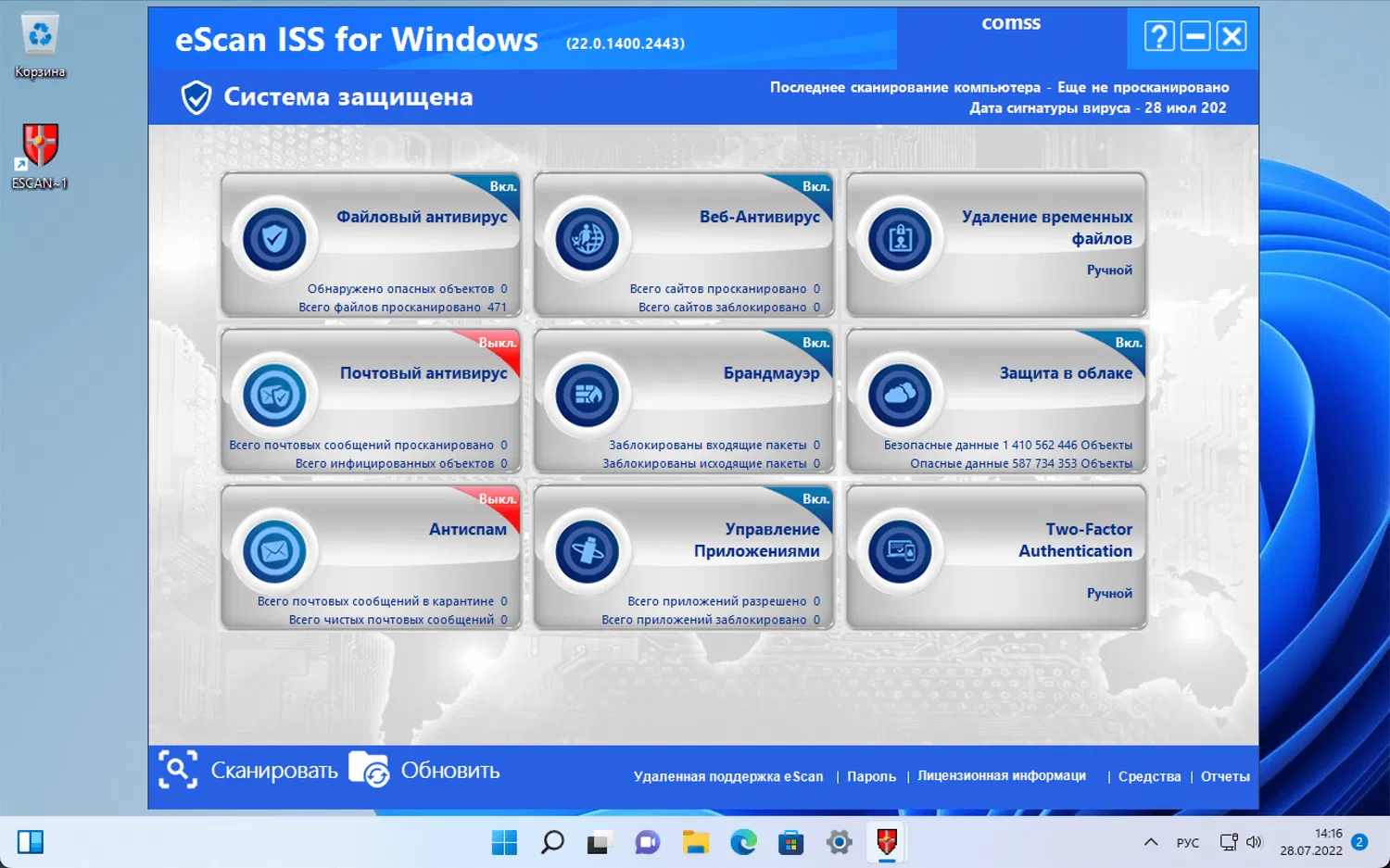Open 'Управление Приложениями' module title
Screen dimensions: 1390x868
tap(757, 540)
